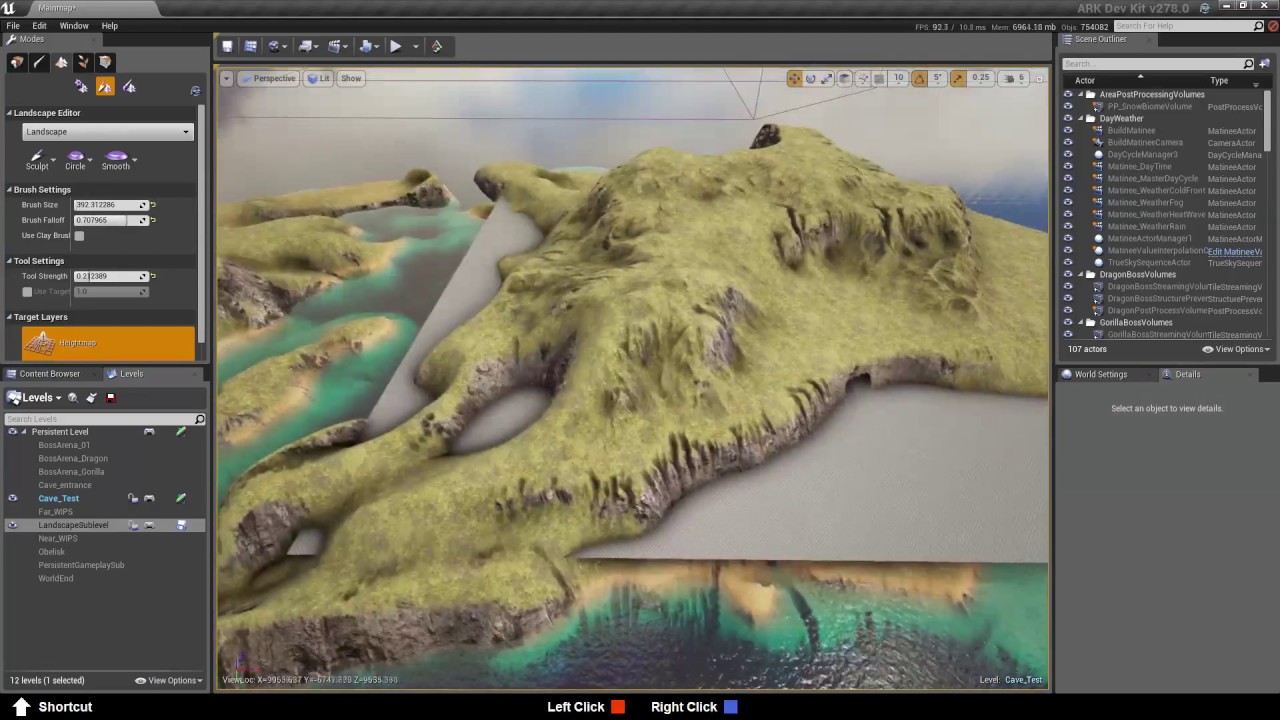
Task: Click the Perspective viewport button
Action: tap(268, 78)
